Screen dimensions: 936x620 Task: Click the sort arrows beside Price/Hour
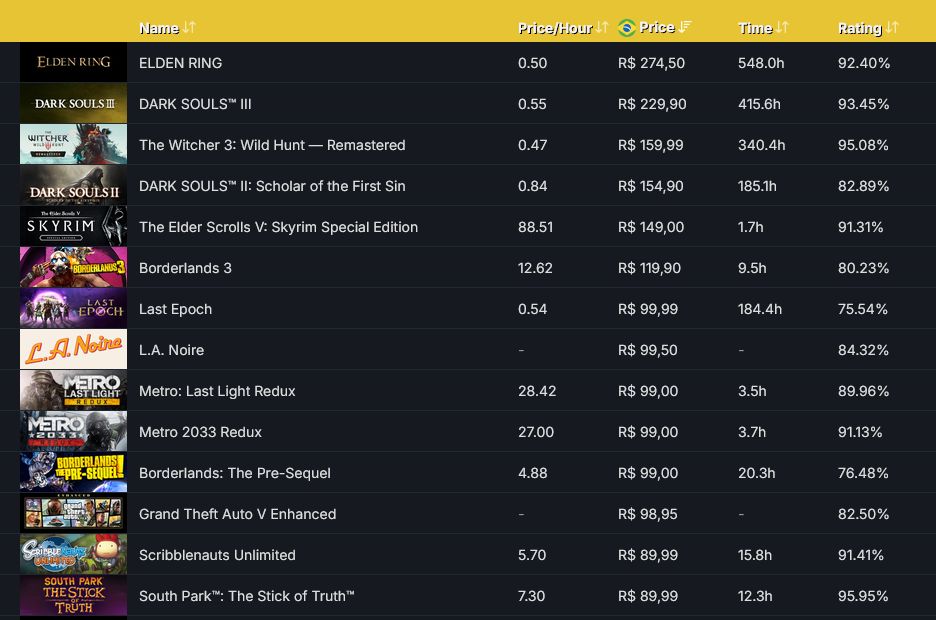[x=602, y=27]
